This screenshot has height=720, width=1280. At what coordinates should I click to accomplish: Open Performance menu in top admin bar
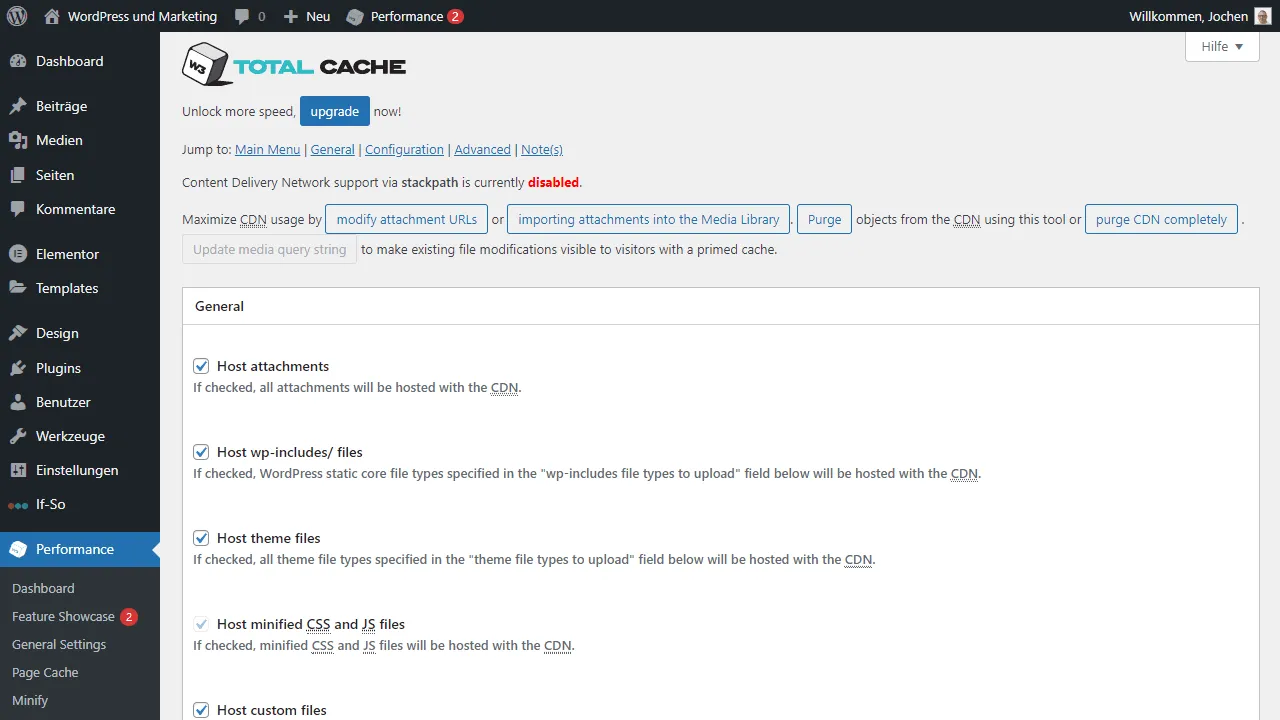coord(405,16)
